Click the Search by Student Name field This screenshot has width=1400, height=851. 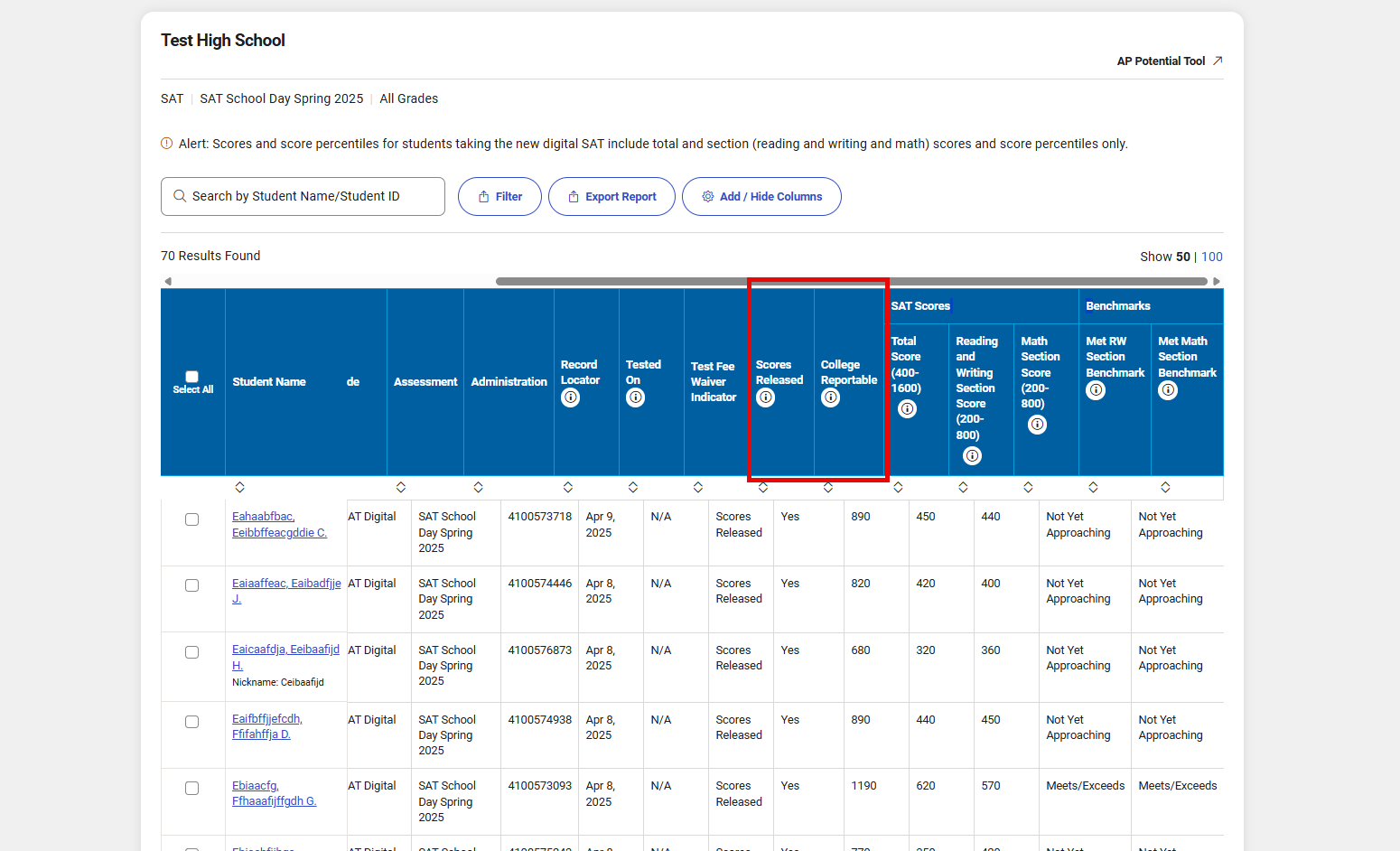point(303,197)
